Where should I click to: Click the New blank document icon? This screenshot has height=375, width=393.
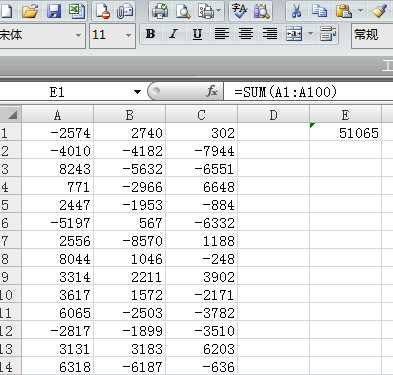click(x=6, y=11)
